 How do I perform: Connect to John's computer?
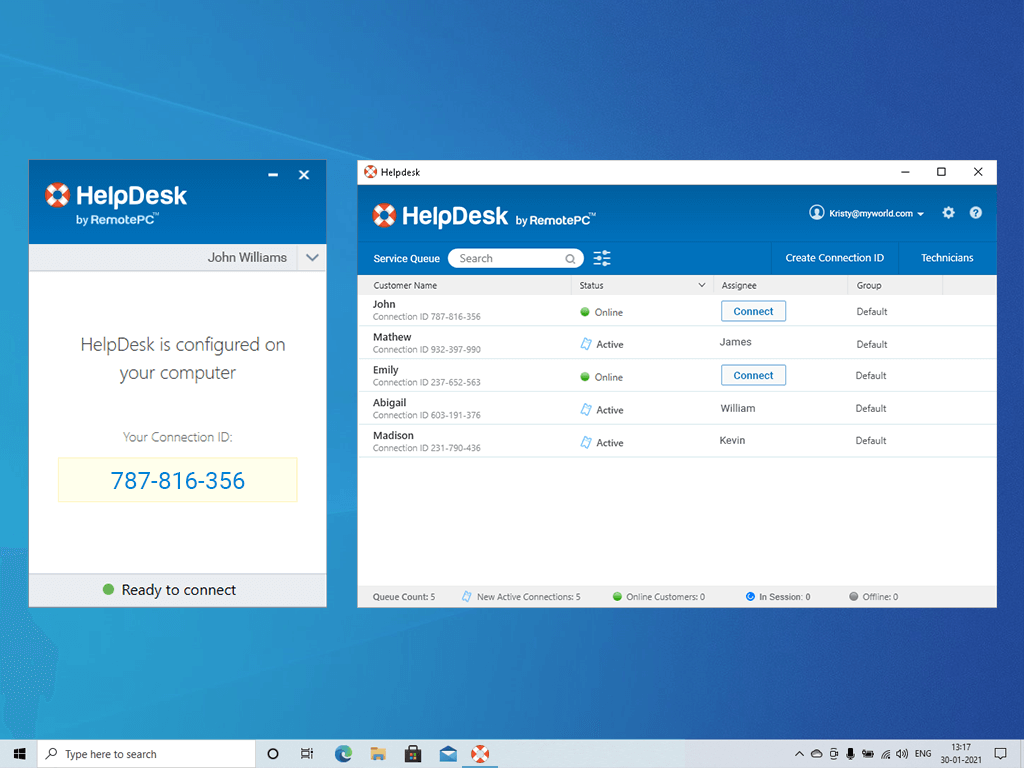coord(753,312)
